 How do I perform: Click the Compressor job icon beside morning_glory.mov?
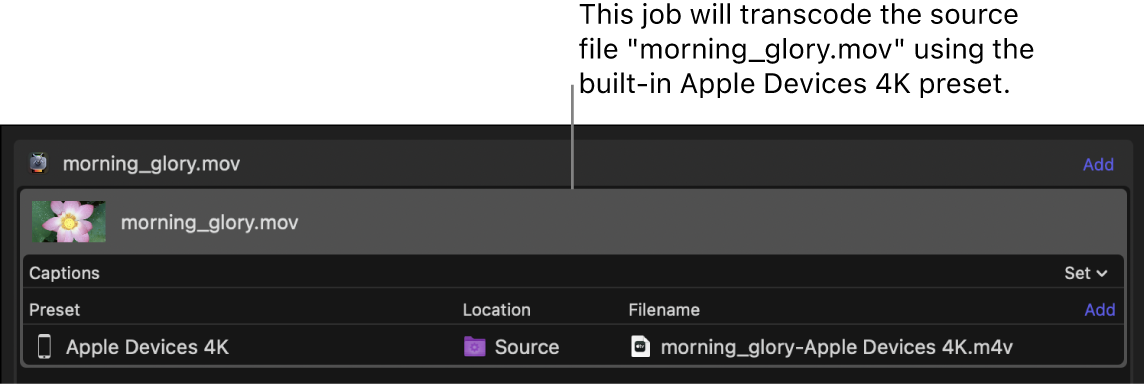click(38, 163)
